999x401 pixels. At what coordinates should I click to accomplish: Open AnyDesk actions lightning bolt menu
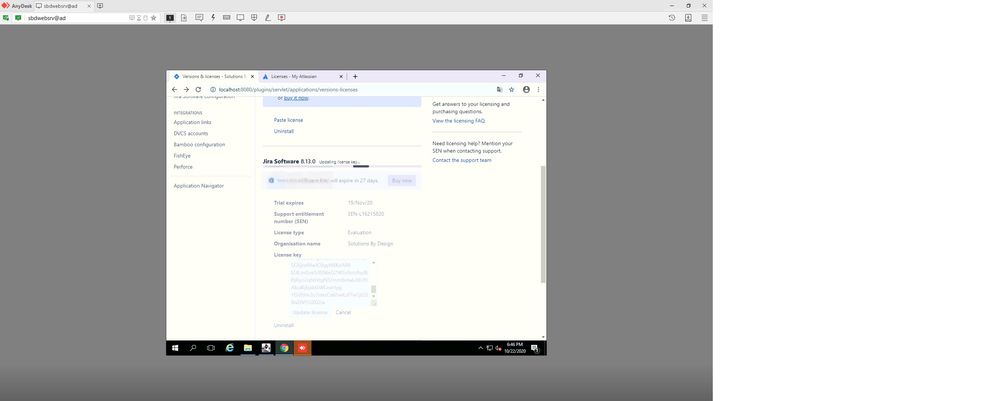[x=213, y=18]
